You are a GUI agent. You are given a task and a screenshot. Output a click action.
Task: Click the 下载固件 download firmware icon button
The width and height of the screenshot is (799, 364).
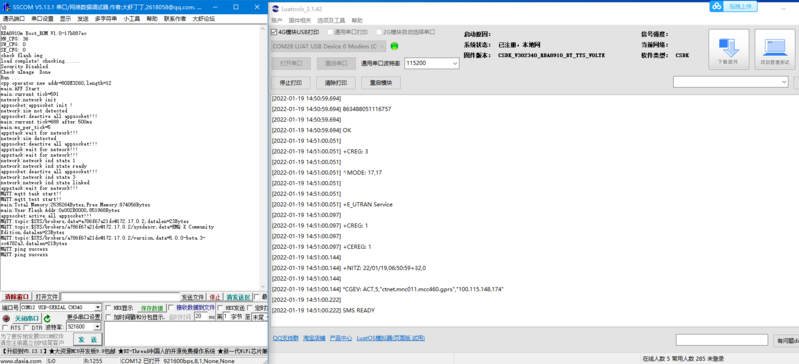(x=729, y=49)
